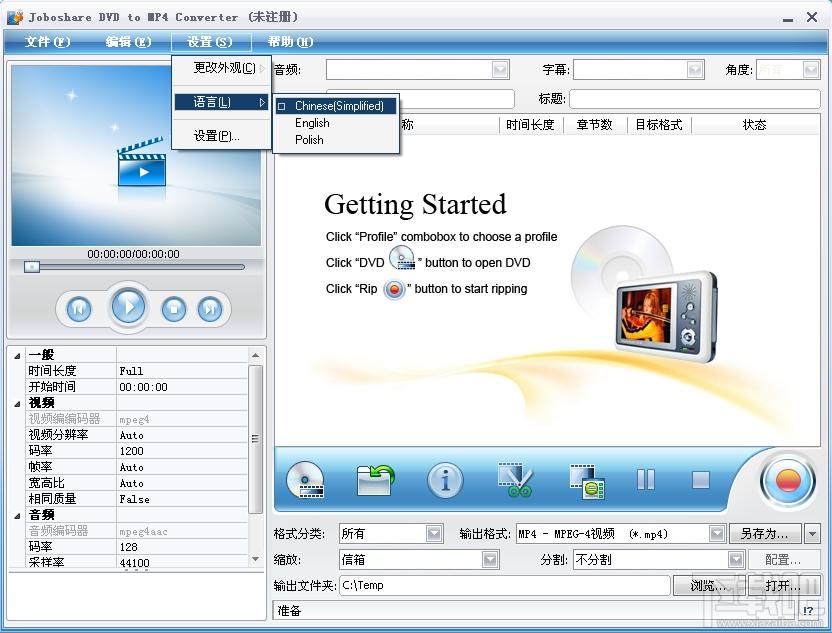The image size is (832, 633).
Task: Open the 文件 menu
Action: click(x=47, y=41)
